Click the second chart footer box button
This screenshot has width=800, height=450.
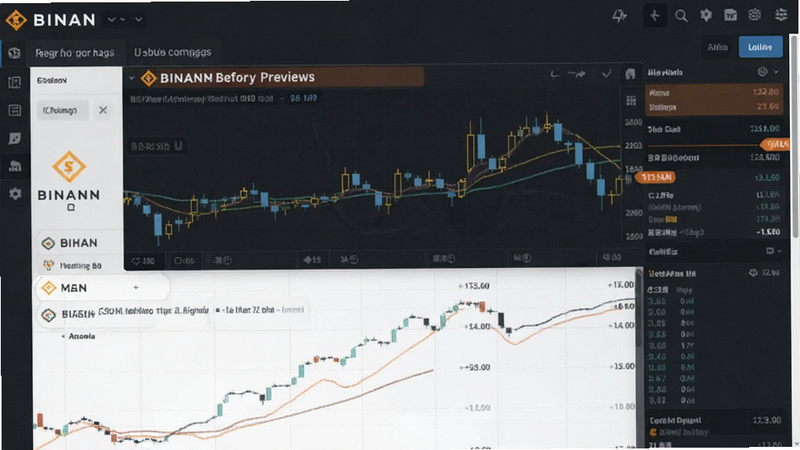[184, 261]
